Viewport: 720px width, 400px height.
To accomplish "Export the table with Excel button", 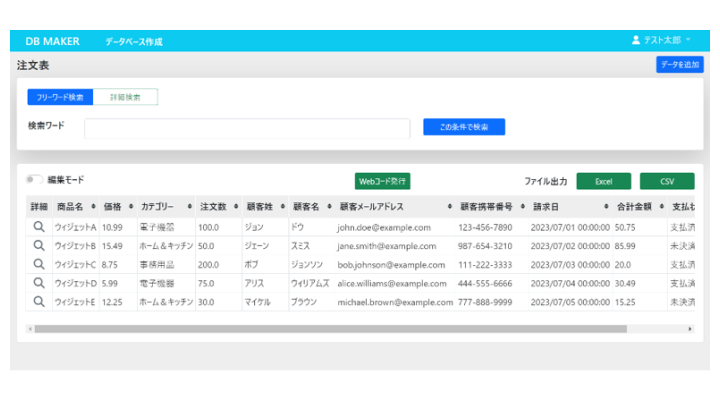I will [603, 181].
